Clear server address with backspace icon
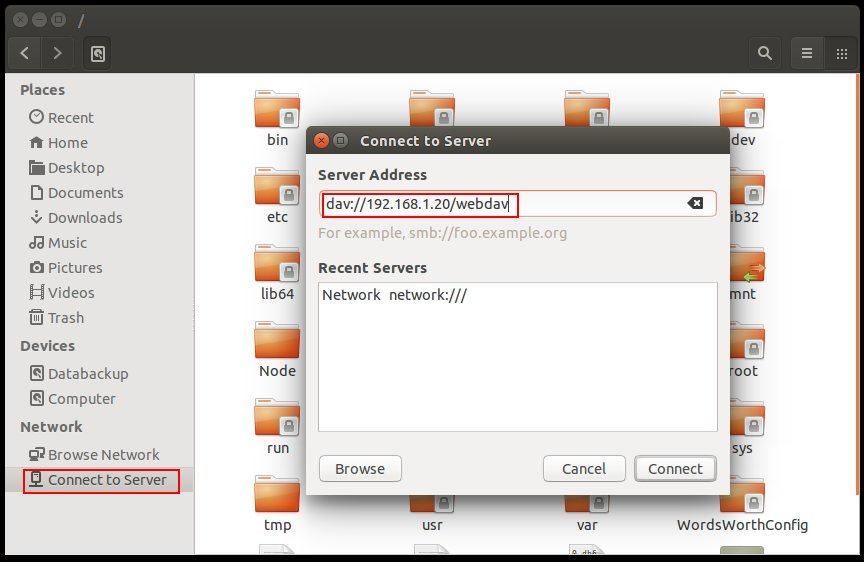Screen dimensions: 864x562 pos(695,203)
